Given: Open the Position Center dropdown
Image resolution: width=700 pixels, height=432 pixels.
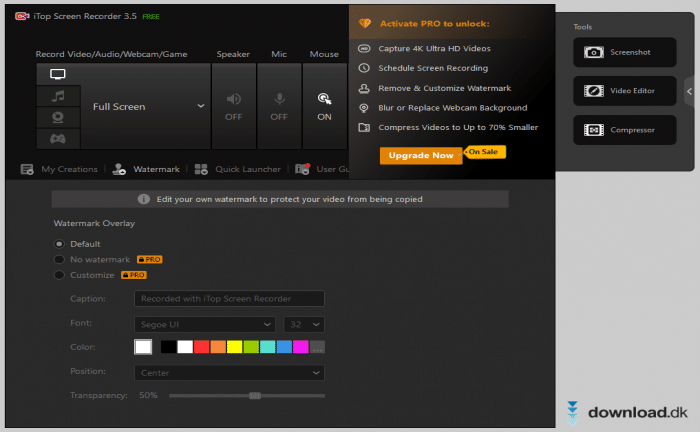Looking at the screenshot, I should [229, 373].
